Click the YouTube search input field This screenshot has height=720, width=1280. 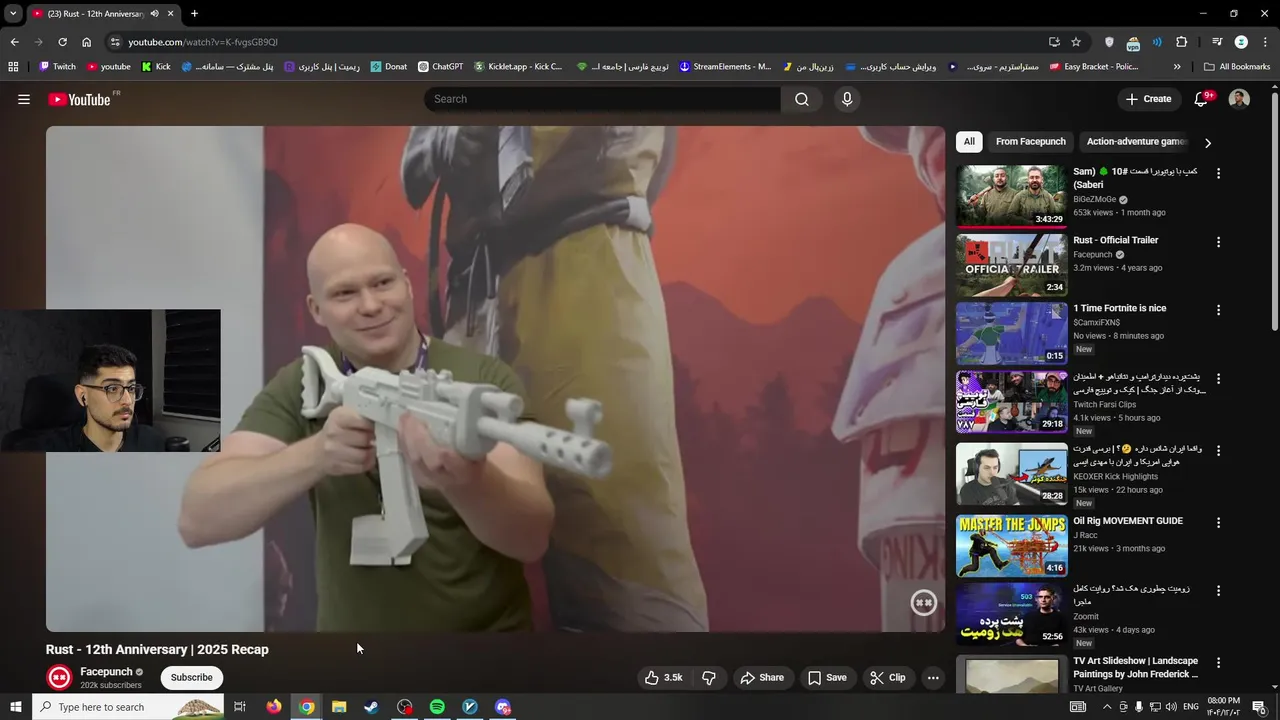[x=602, y=99]
